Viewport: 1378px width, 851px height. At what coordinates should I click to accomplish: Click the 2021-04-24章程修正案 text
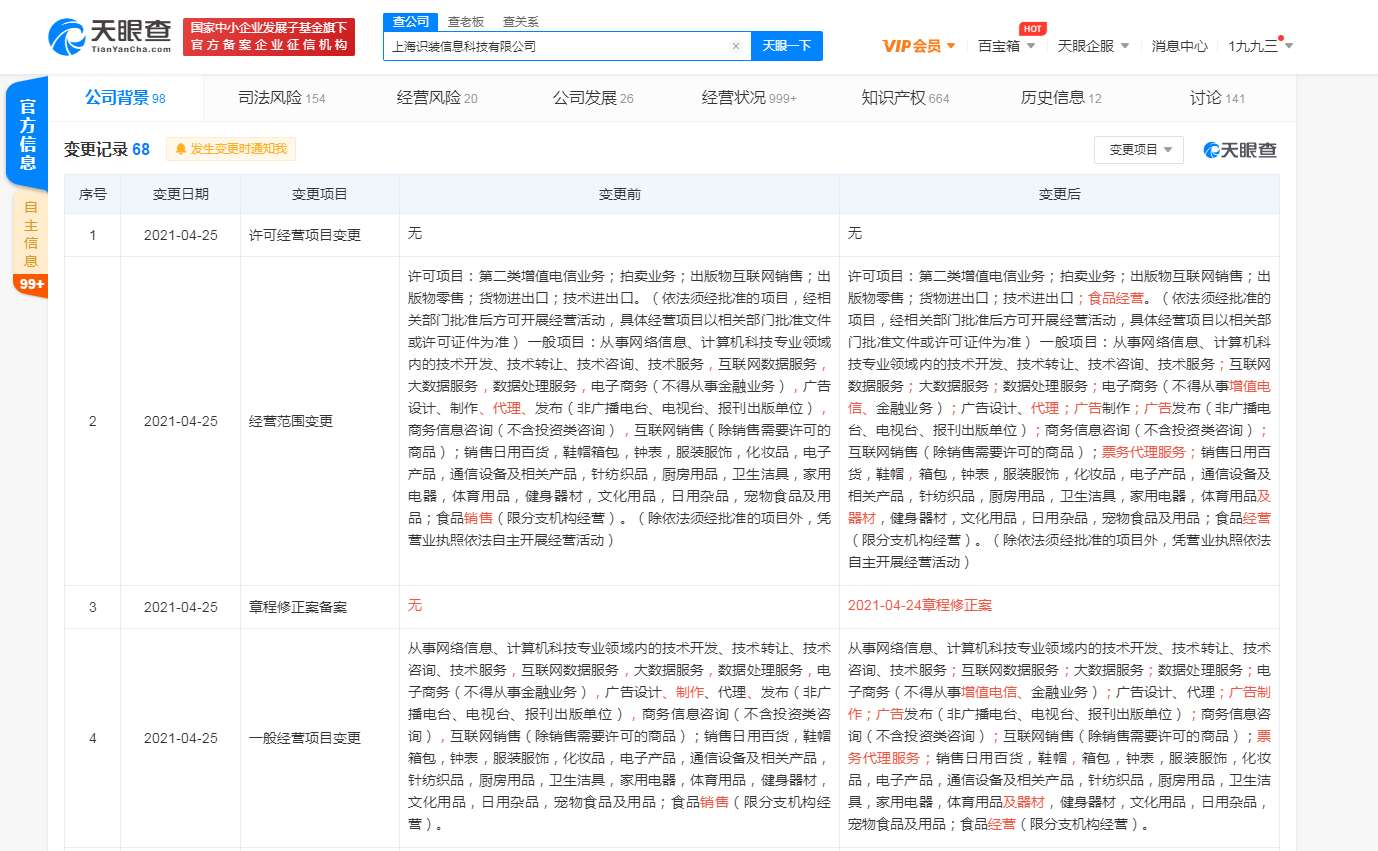(920, 606)
